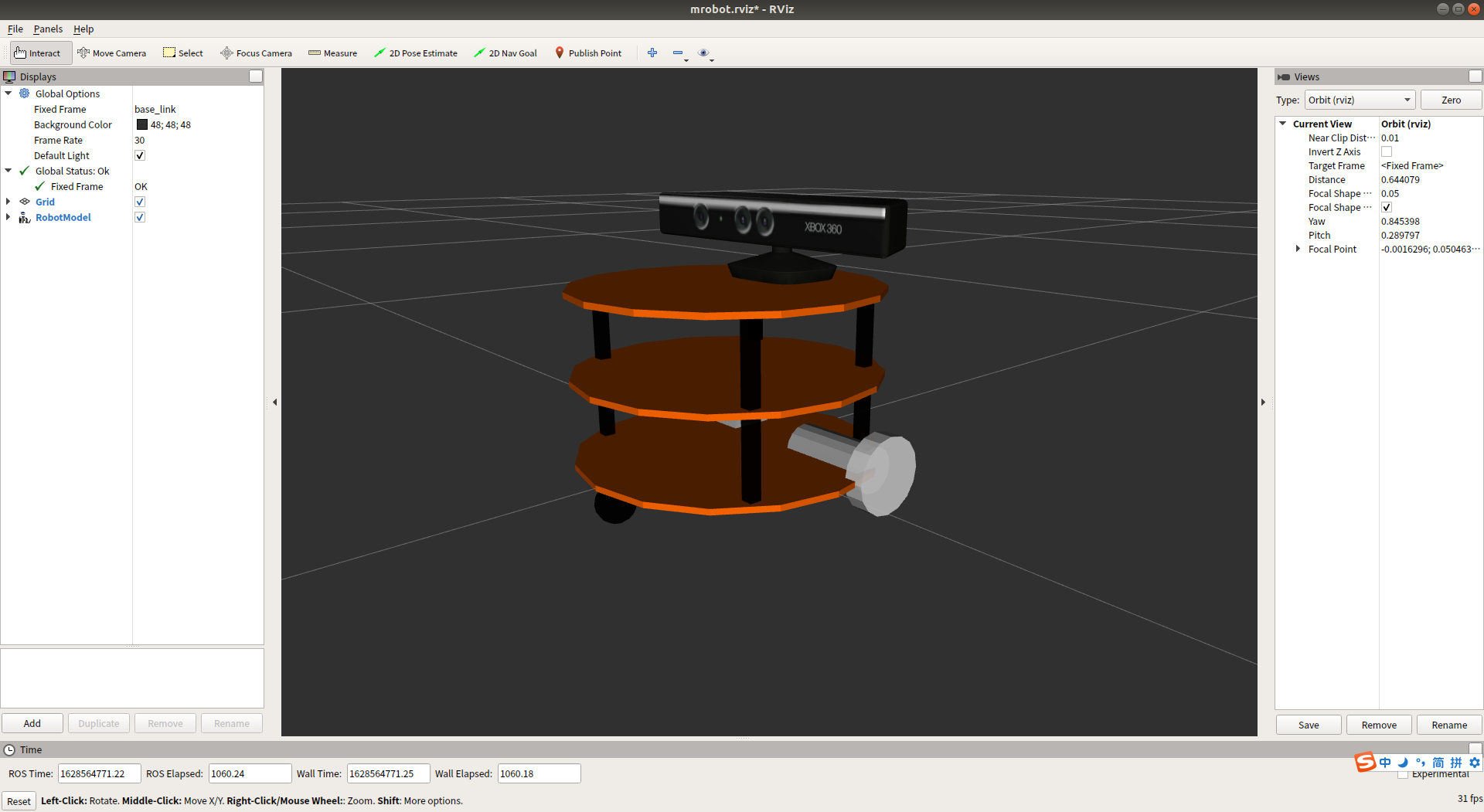Viewport: 1484px width, 812px height.
Task: Click the Background Color swatch
Action: click(142, 124)
